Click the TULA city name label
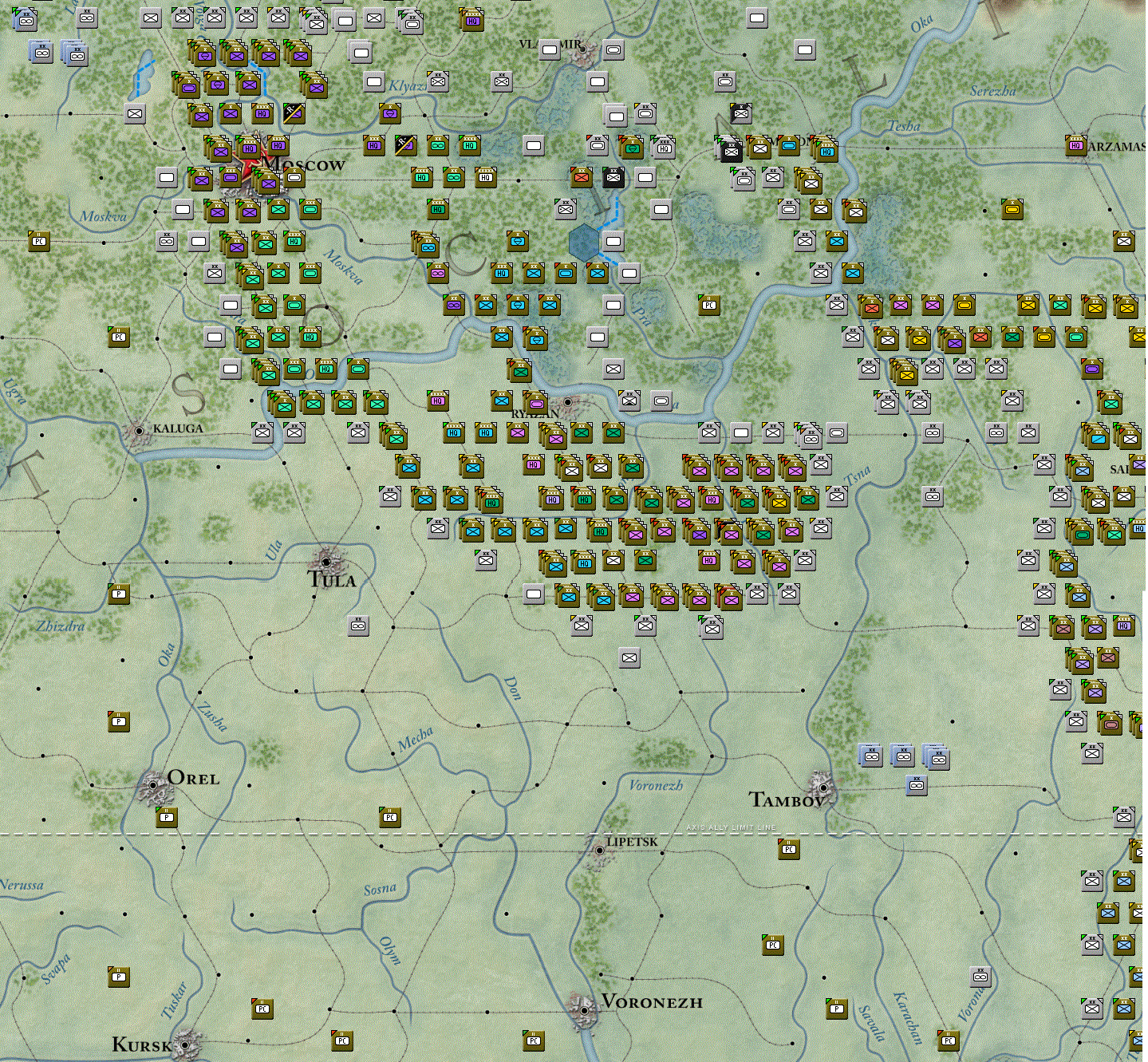The width and height of the screenshot is (1148, 1062). [x=333, y=580]
